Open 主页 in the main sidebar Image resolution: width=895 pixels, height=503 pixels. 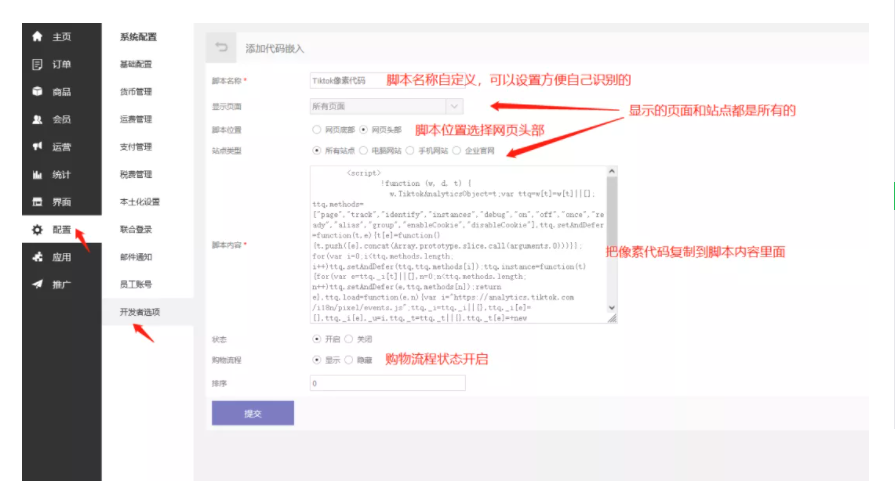point(62,37)
